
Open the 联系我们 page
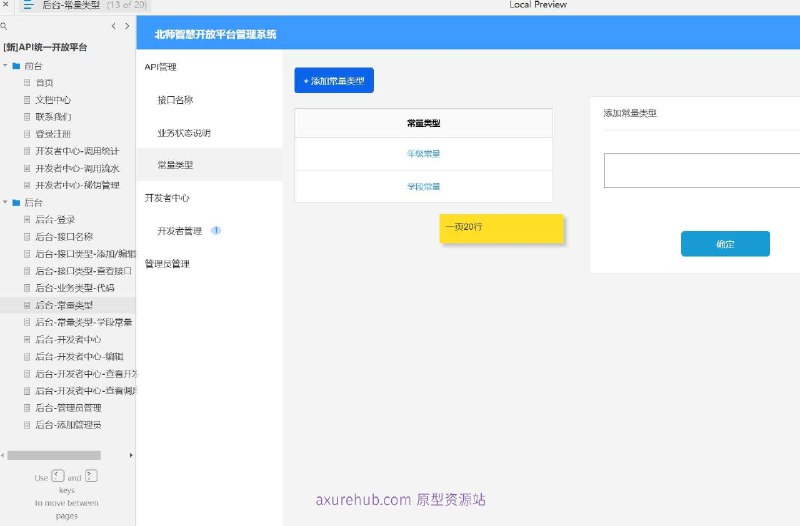[x=53, y=117]
